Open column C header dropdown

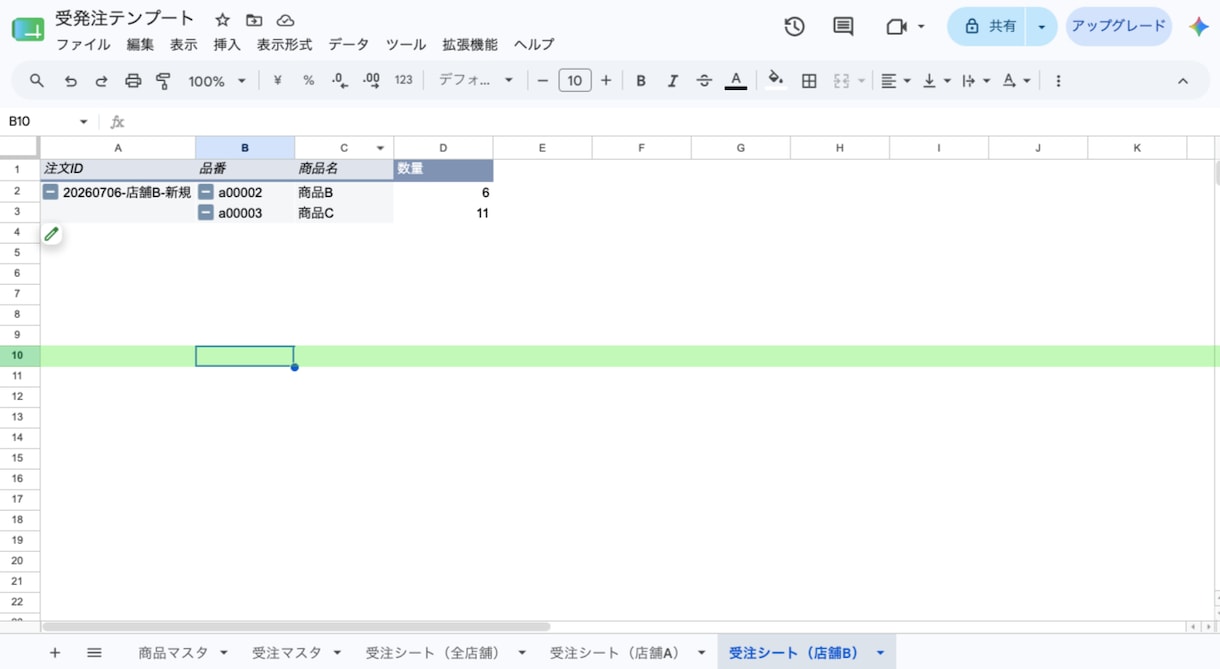[380, 148]
